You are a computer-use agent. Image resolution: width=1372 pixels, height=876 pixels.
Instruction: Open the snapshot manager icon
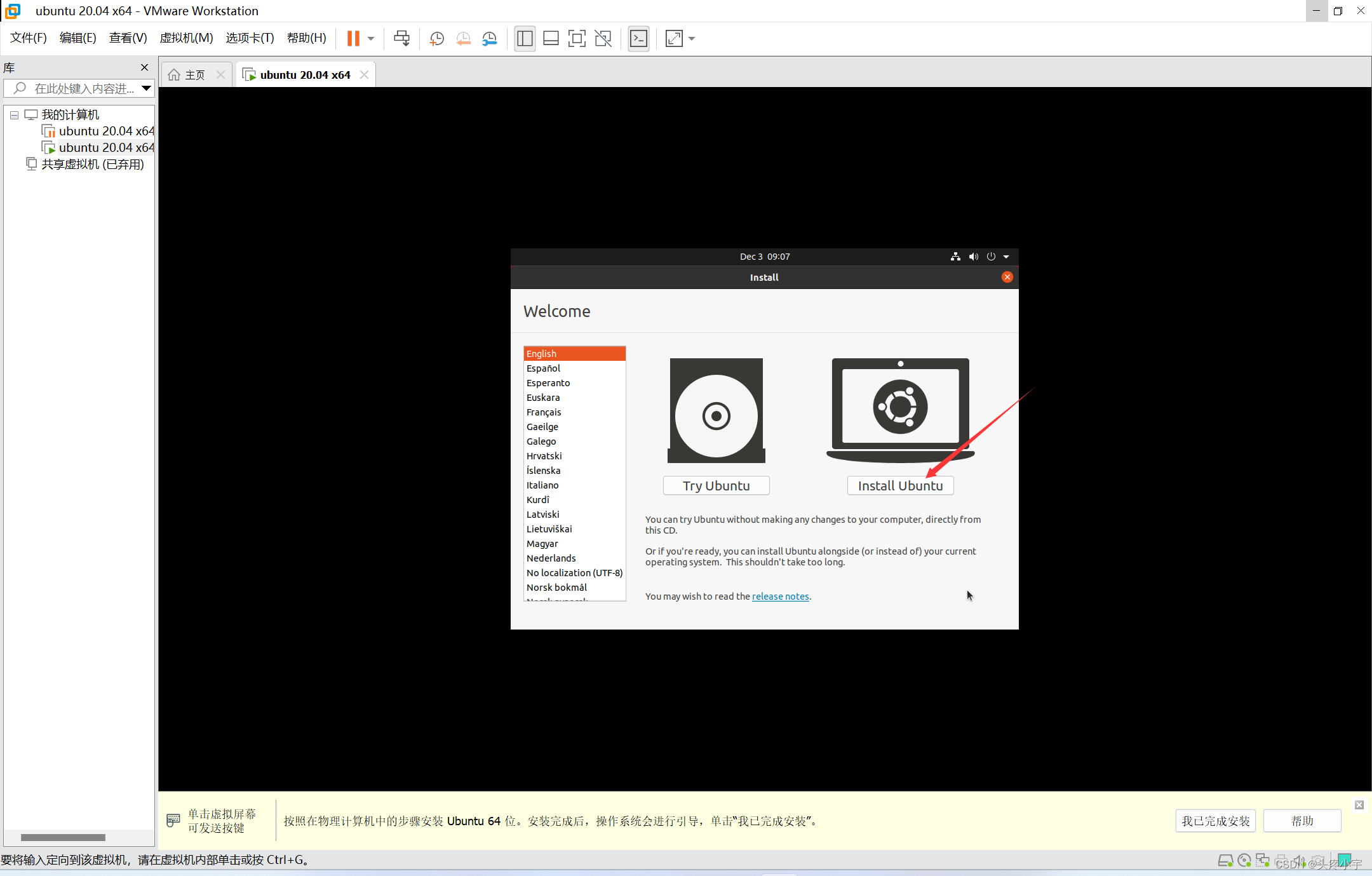[x=489, y=39]
